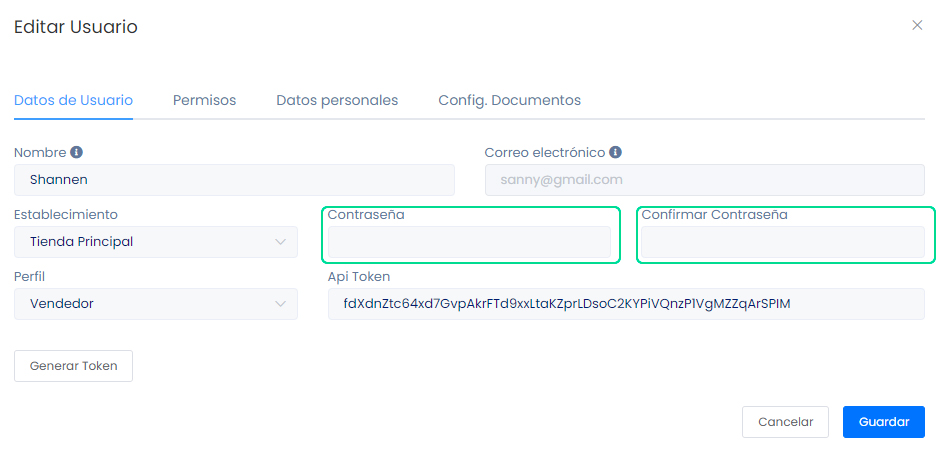Viewport: 941px width, 464px height.
Task: Click into the Confirmar Contraseña field
Action: coord(783,242)
